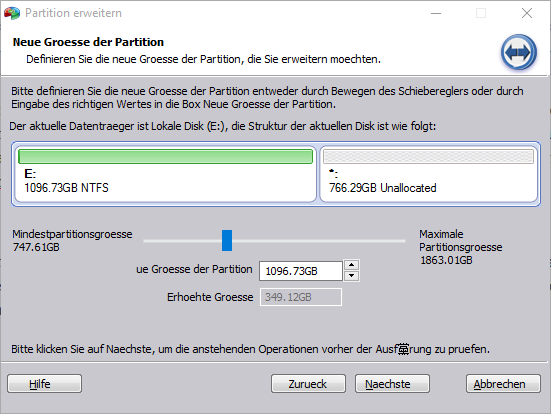Focus the new partition size input field
551x414 pixels.
300,271
